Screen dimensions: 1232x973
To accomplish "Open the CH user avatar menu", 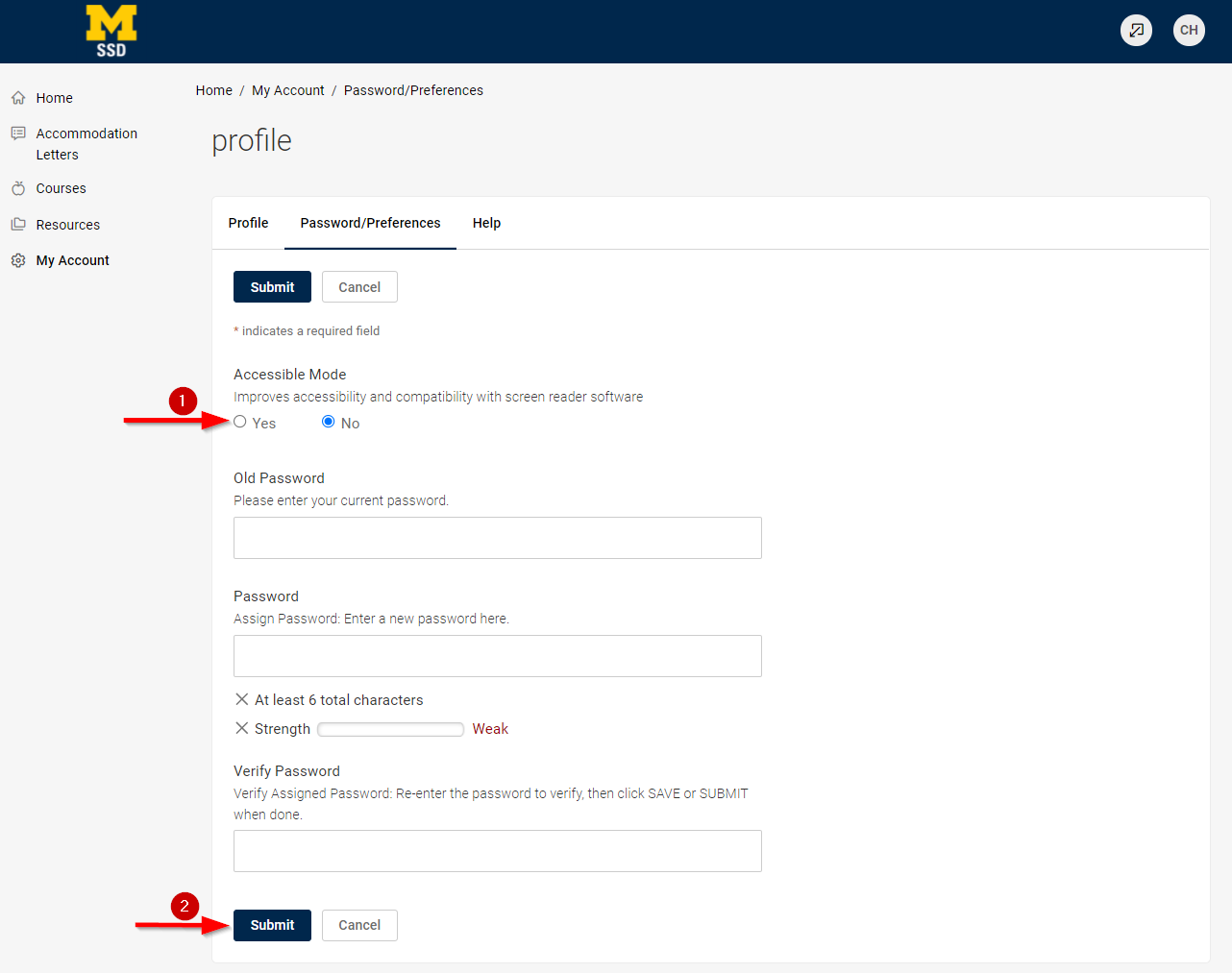I will coord(1189,30).
